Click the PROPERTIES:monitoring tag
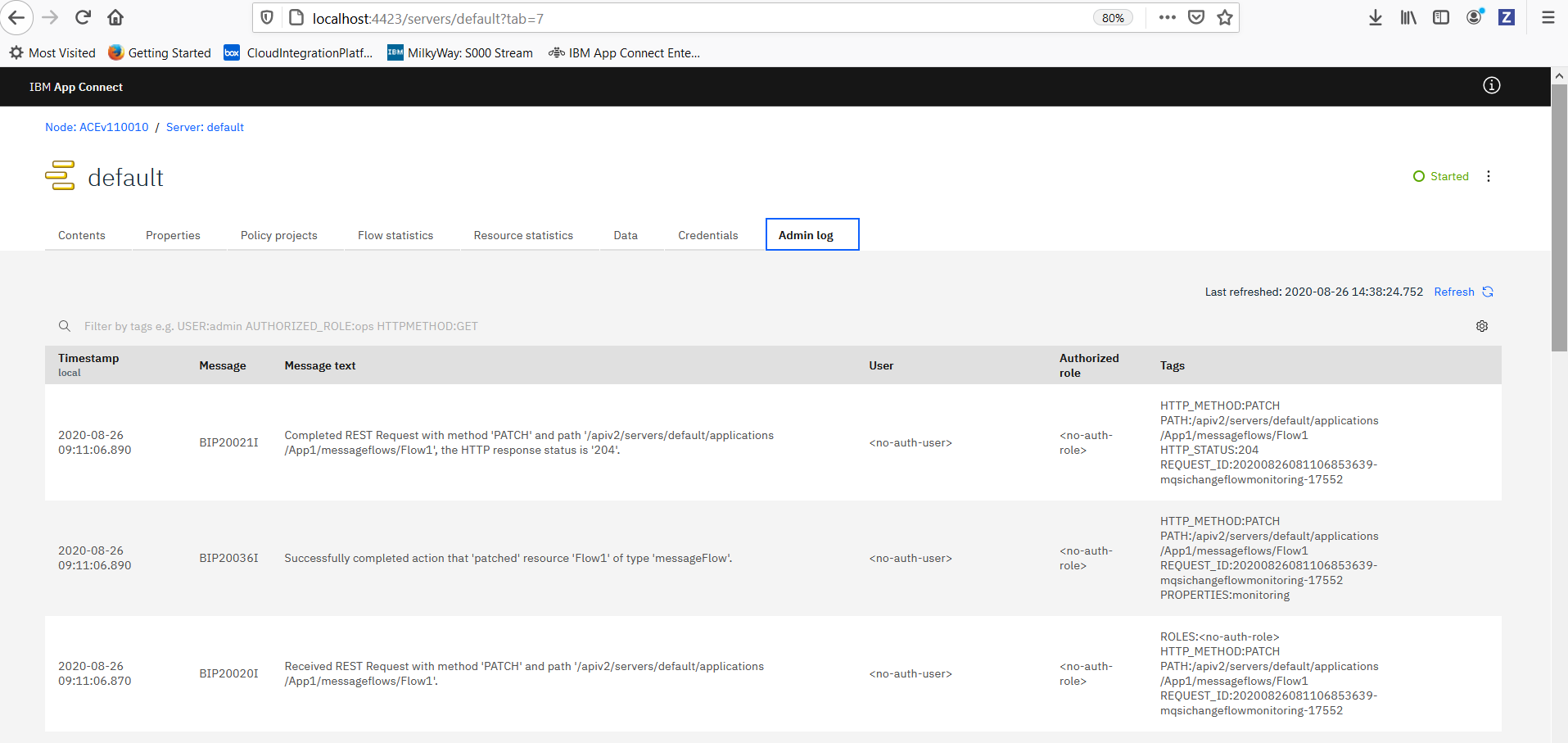Screen dimensions: 1568x743 point(1225,595)
